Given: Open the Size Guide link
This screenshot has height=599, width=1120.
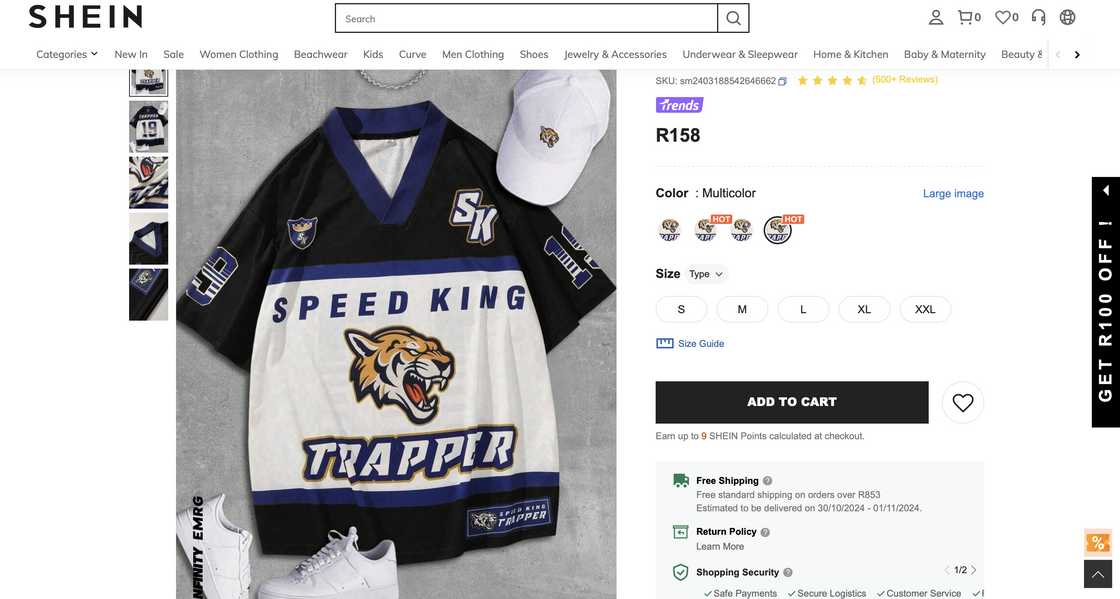Looking at the screenshot, I should 700,344.
